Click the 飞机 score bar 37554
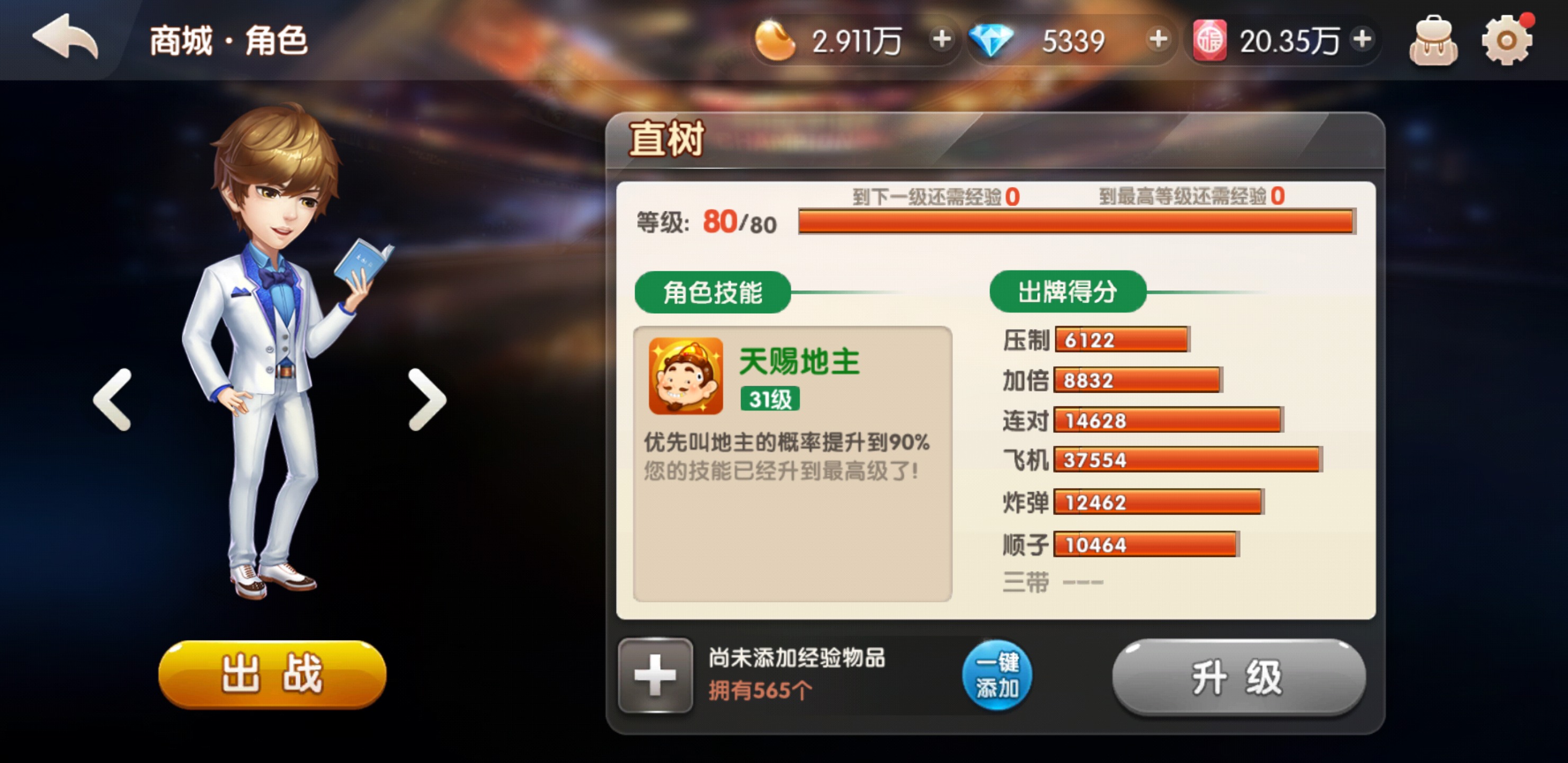Viewport: 1568px width, 763px height. (1188, 460)
